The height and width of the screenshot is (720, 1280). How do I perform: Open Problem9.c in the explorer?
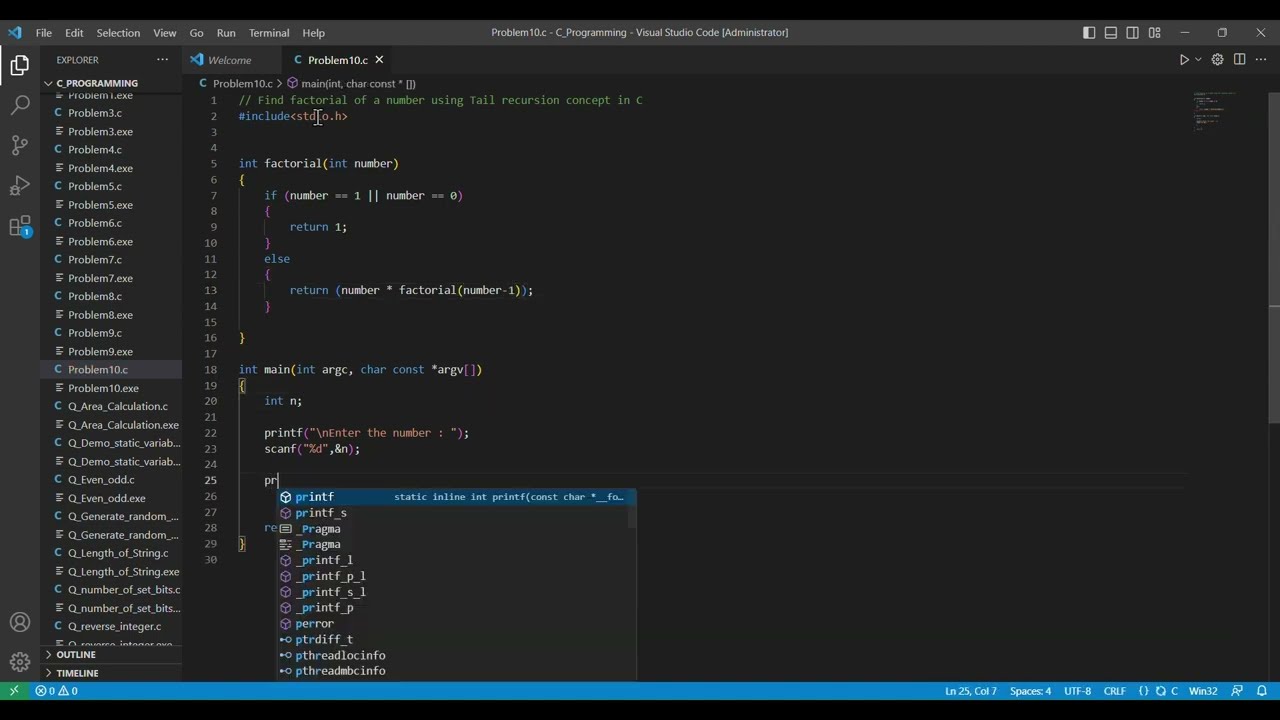[94, 333]
